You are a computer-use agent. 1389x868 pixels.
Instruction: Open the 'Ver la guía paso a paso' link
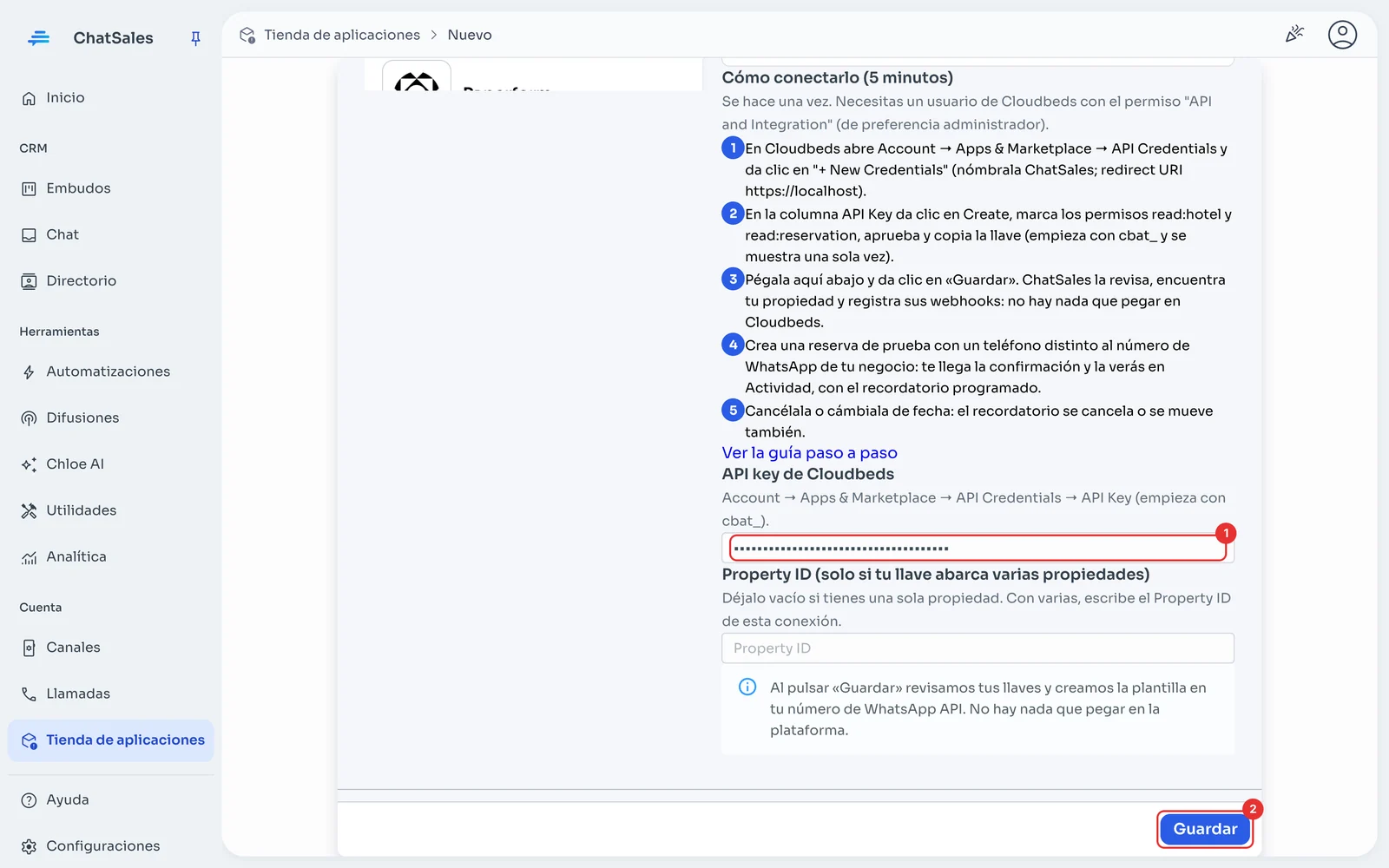(809, 453)
